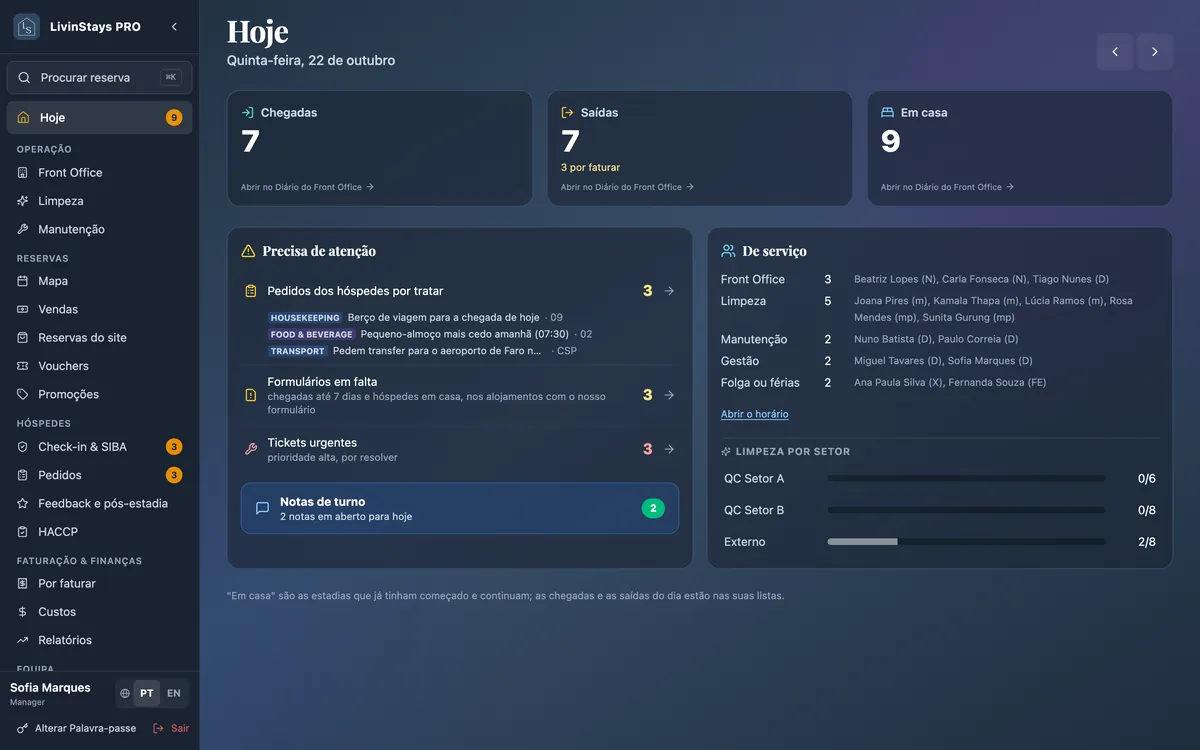The image size is (1200, 750).
Task: Click arrow next to Formulários em falta count
Action: [669, 395]
